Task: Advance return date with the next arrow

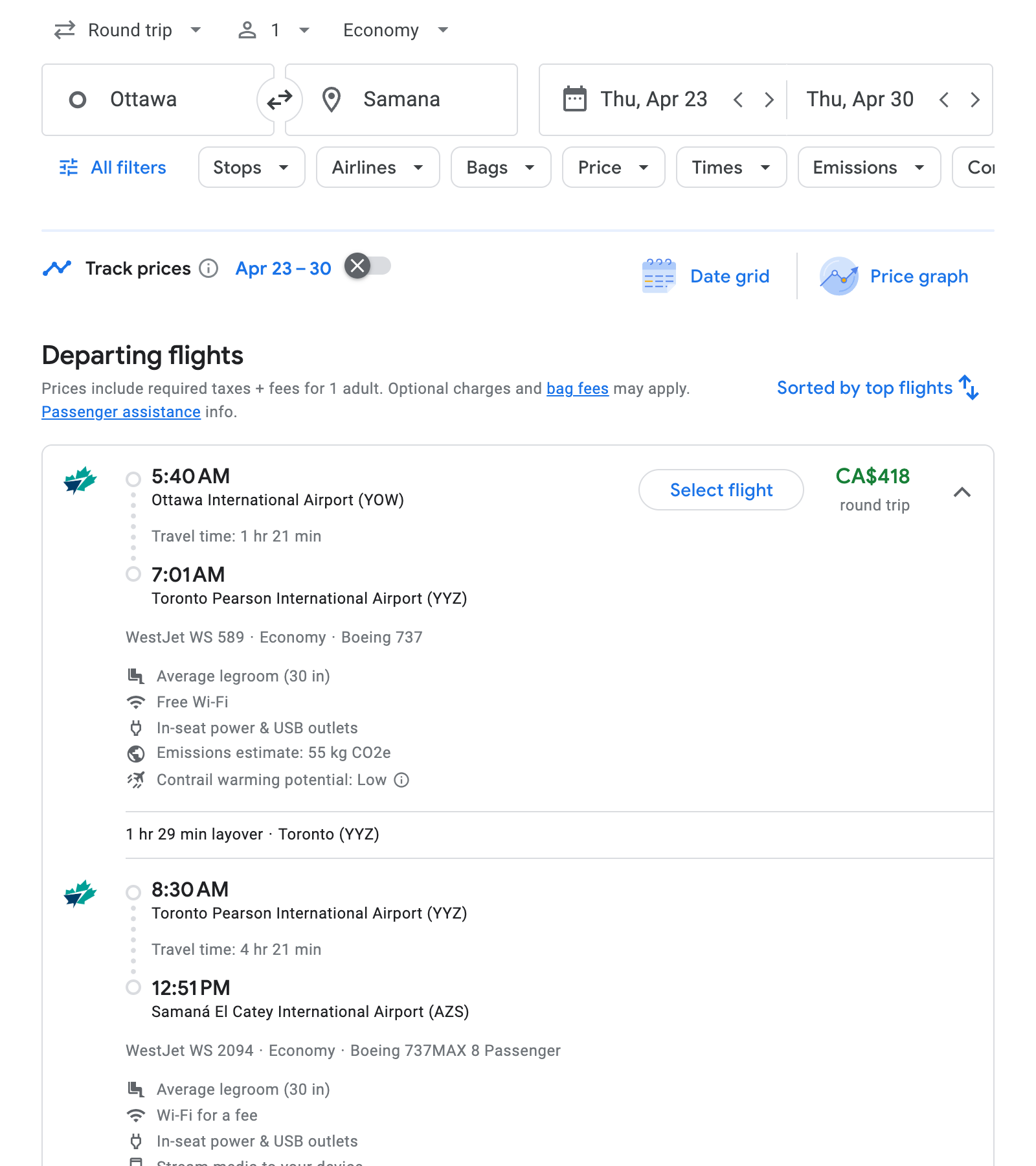Action: pos(975,99)
